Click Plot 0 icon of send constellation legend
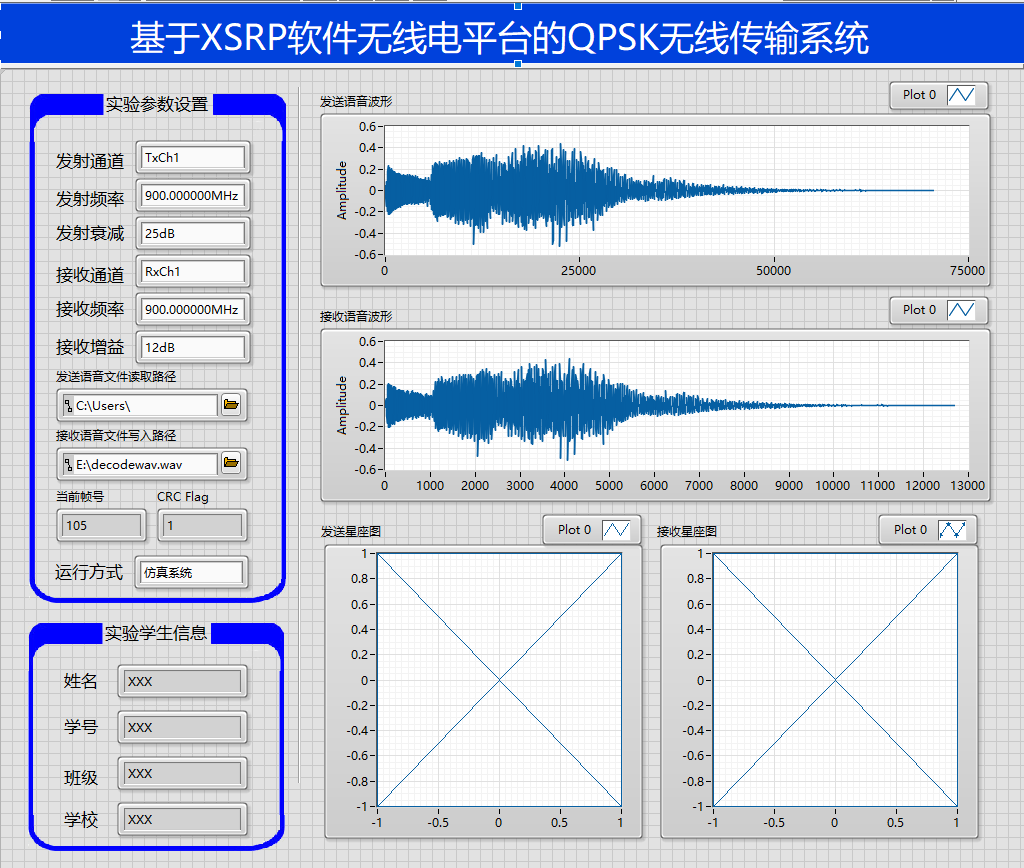 point(616,530)
